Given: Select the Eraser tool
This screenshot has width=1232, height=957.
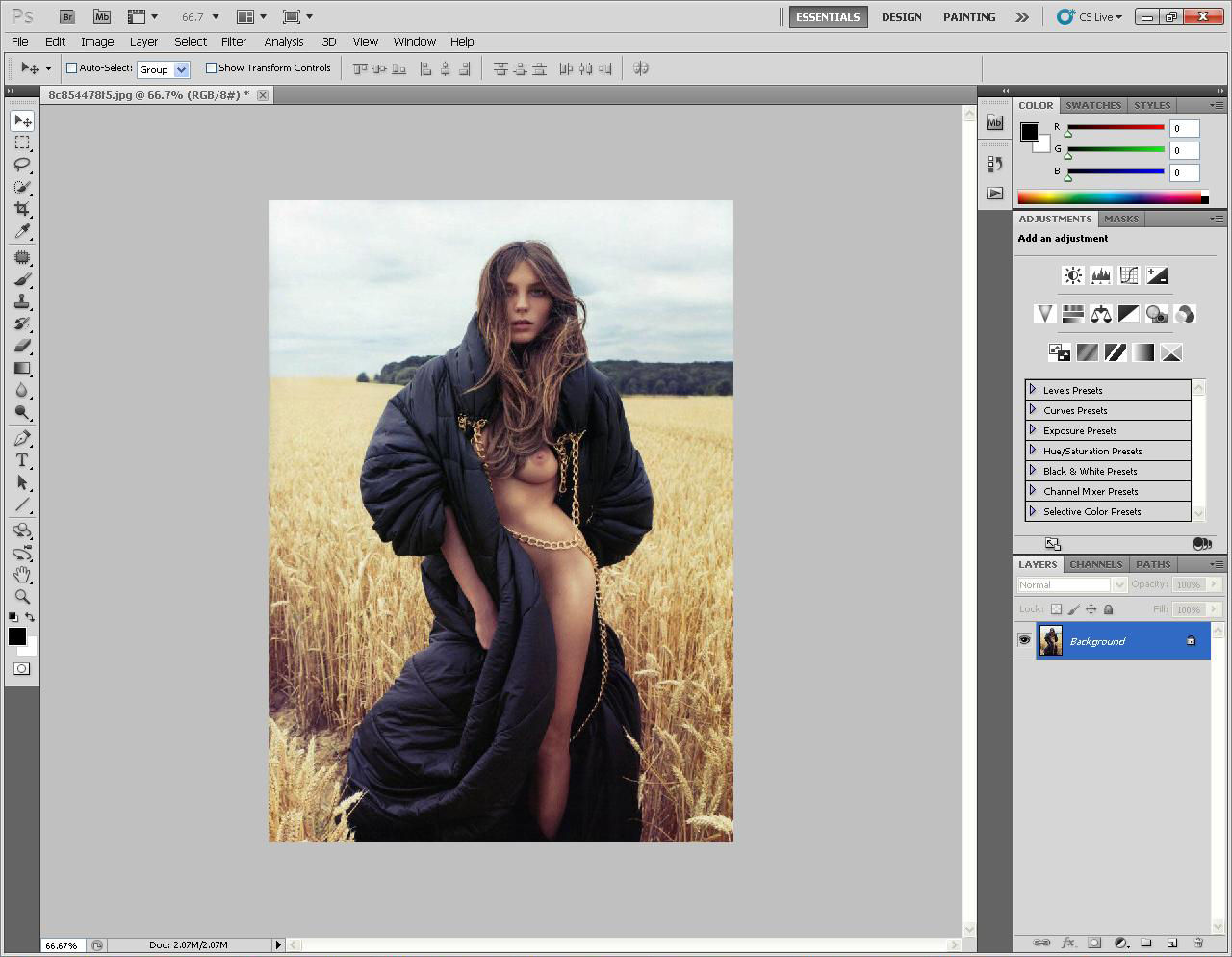Looking at the screenshot, I should [x=22, y=346].
